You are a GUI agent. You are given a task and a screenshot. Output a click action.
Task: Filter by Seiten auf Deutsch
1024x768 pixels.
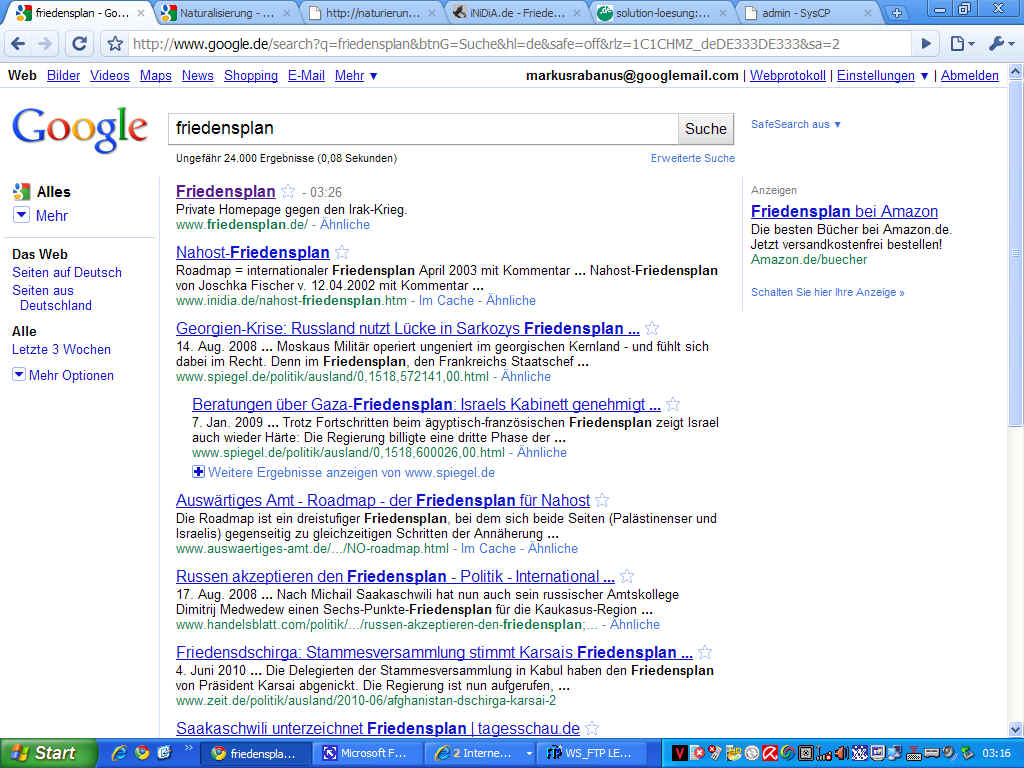(x=67, y=272)
